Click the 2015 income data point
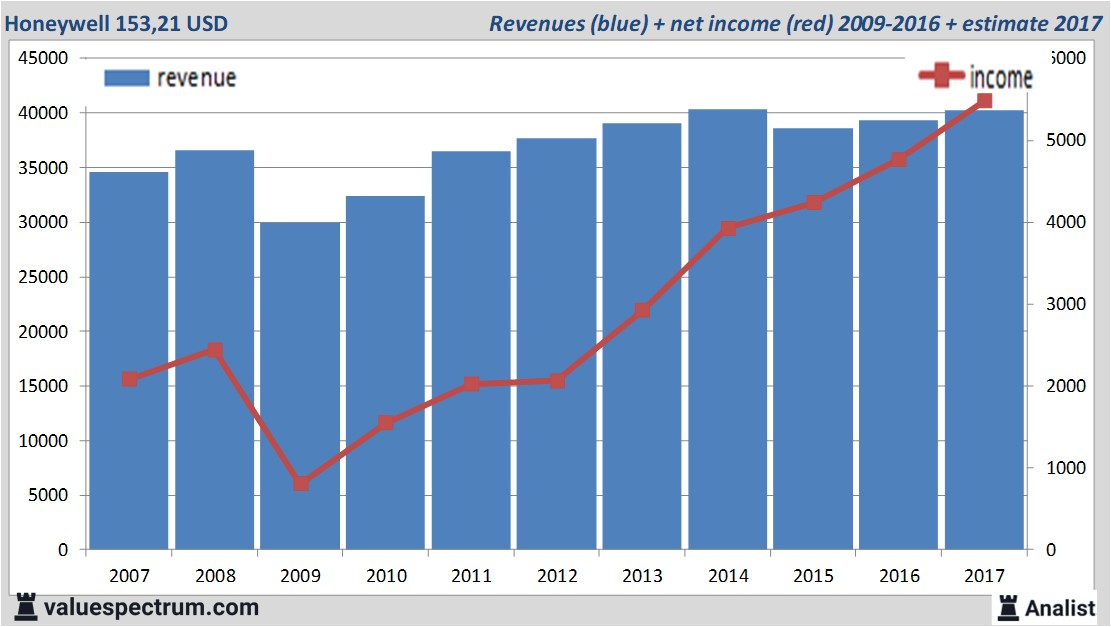This screenshot has width=1111, height=627. pos(813,203)
